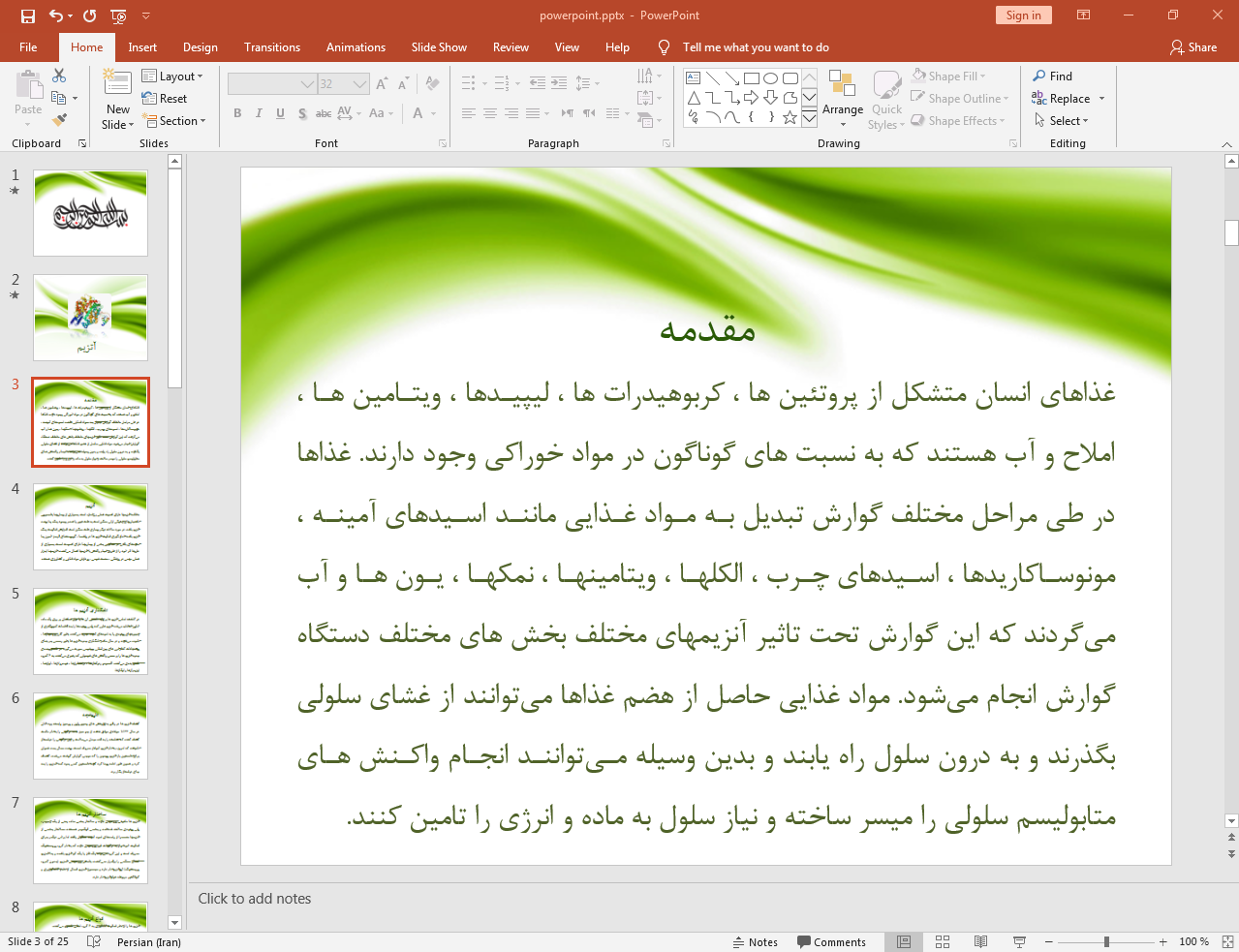1239x952 pixels.
Task: Toggle the Comments pane from the status bar
Action: click(x=831, y=941)
